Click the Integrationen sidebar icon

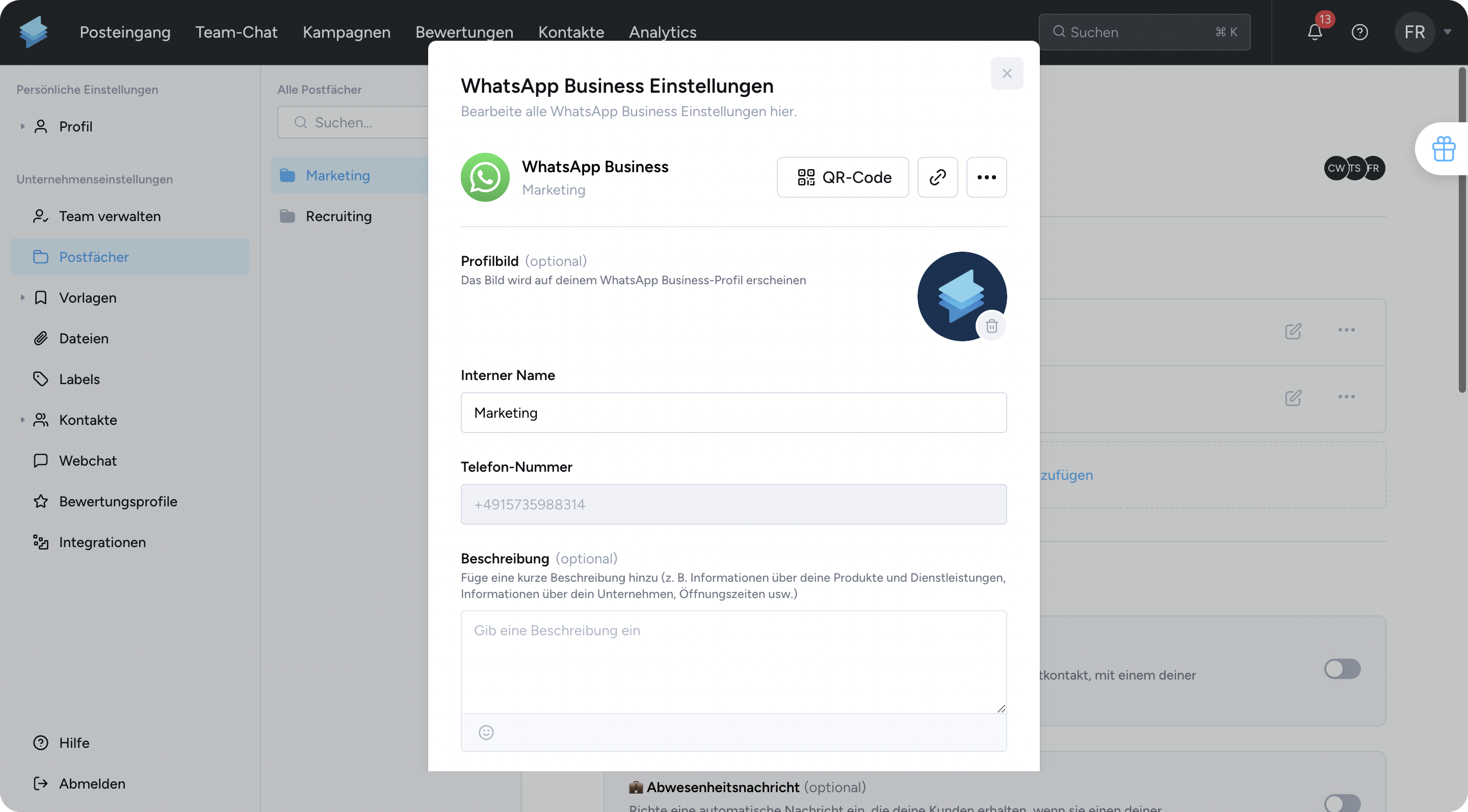tap(40, 542)
